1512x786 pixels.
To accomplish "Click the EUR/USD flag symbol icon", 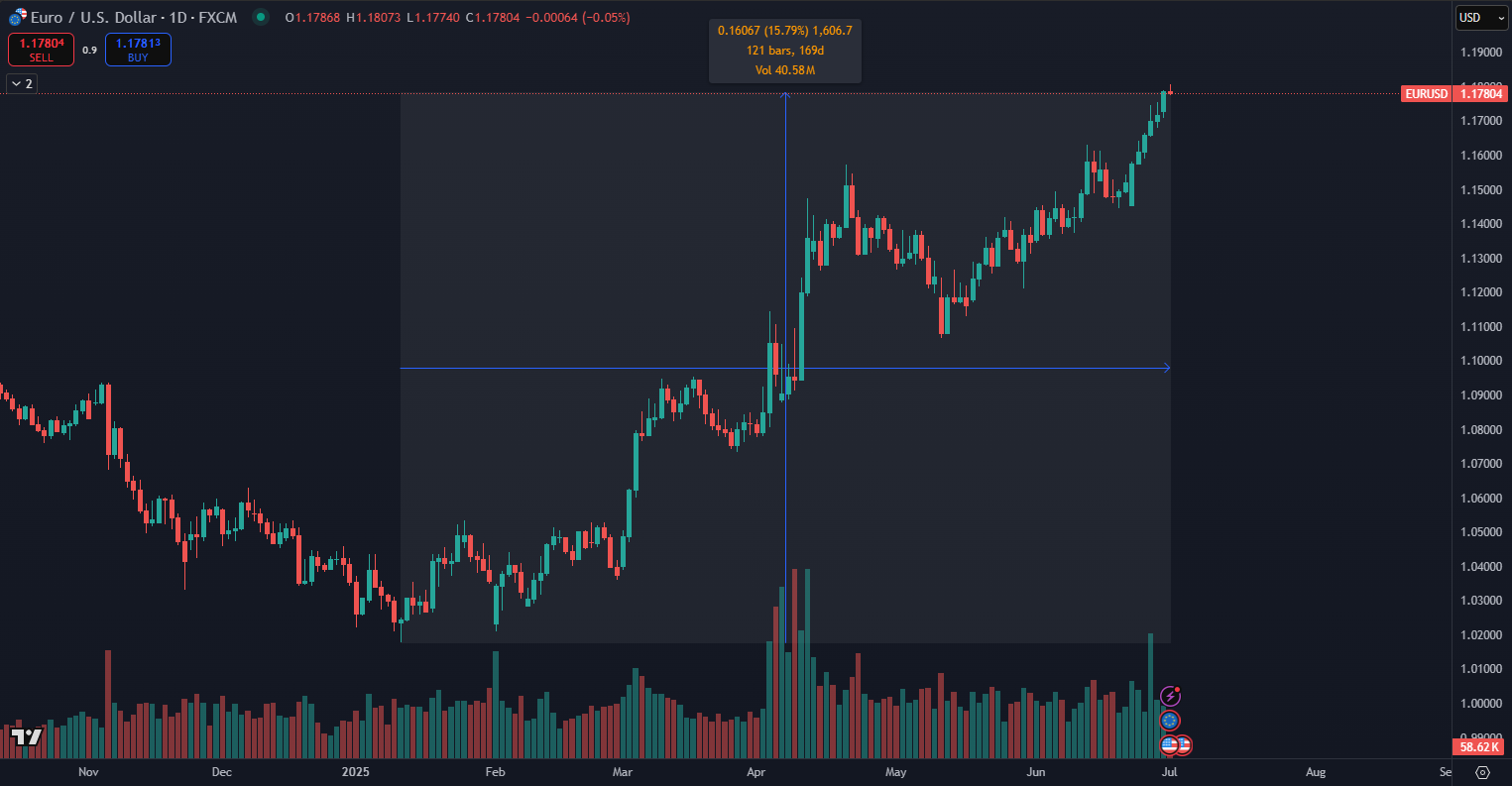I will click(17, 18).
